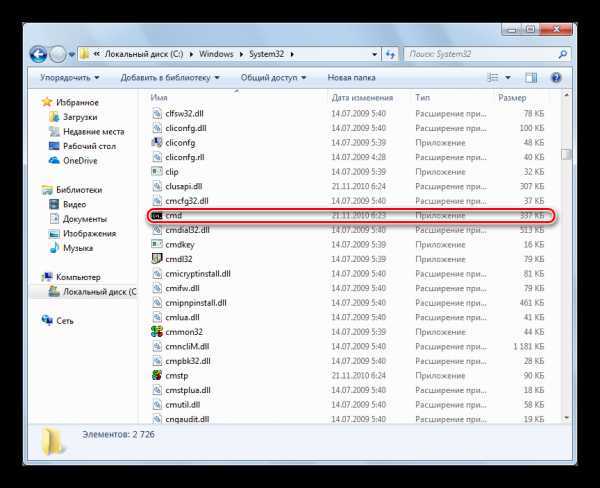
Task: Click the cmstp application icon
Action: click(157, 375)
